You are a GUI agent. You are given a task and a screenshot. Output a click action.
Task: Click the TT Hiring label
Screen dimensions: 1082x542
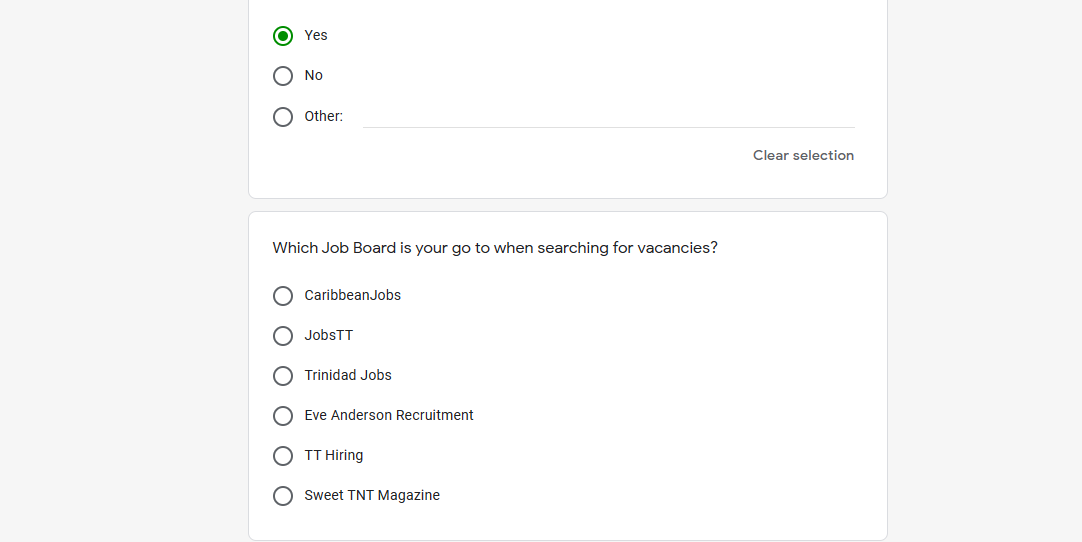(334, 456)
